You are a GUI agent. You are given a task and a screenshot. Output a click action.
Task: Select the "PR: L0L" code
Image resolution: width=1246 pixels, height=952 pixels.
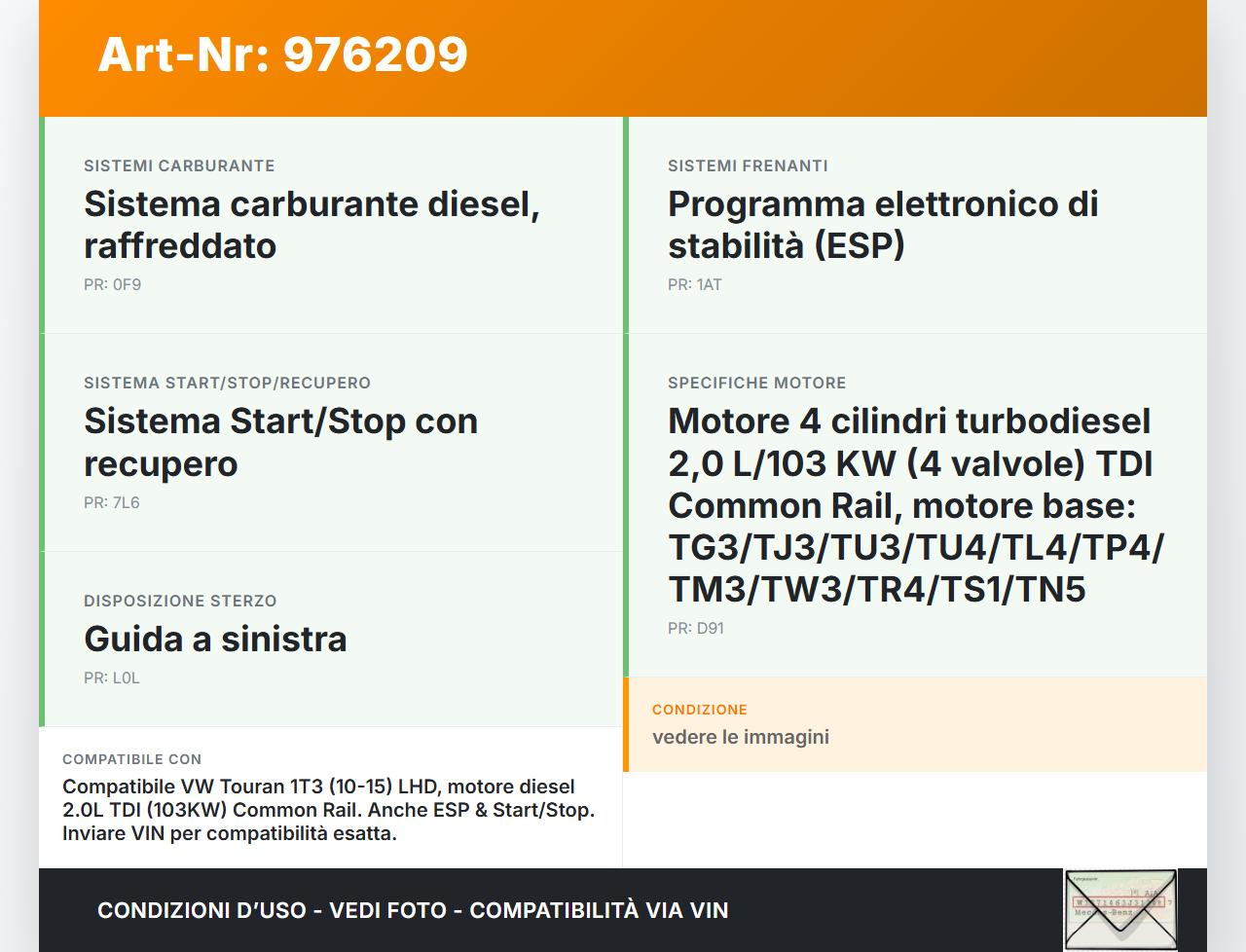[112, 678]
